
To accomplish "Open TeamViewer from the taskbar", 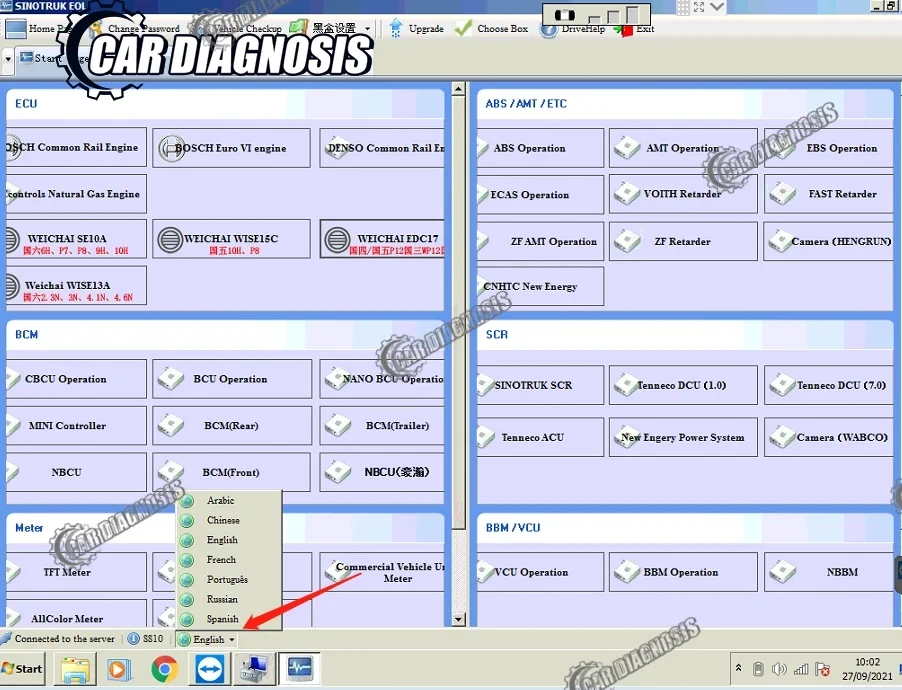I will click(210, 669).
